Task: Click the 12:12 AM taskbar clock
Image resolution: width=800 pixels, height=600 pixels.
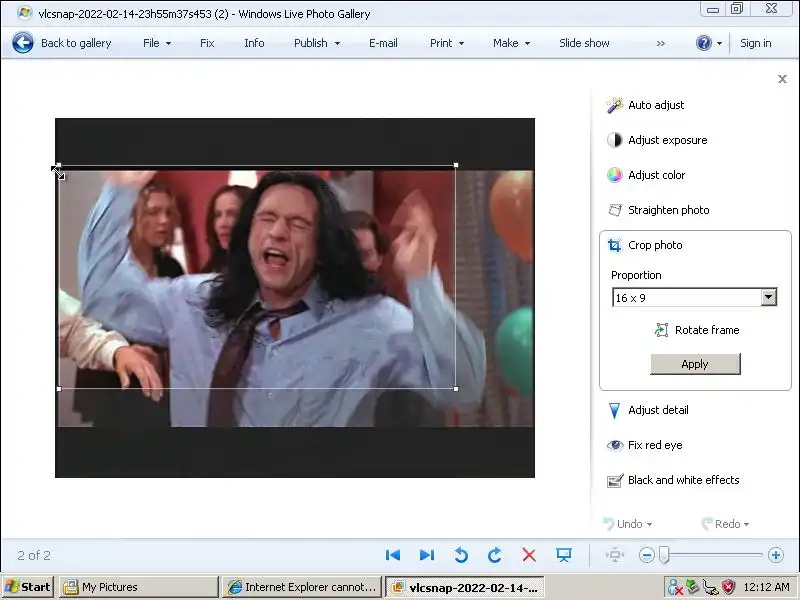Action: tap(766, 587)
